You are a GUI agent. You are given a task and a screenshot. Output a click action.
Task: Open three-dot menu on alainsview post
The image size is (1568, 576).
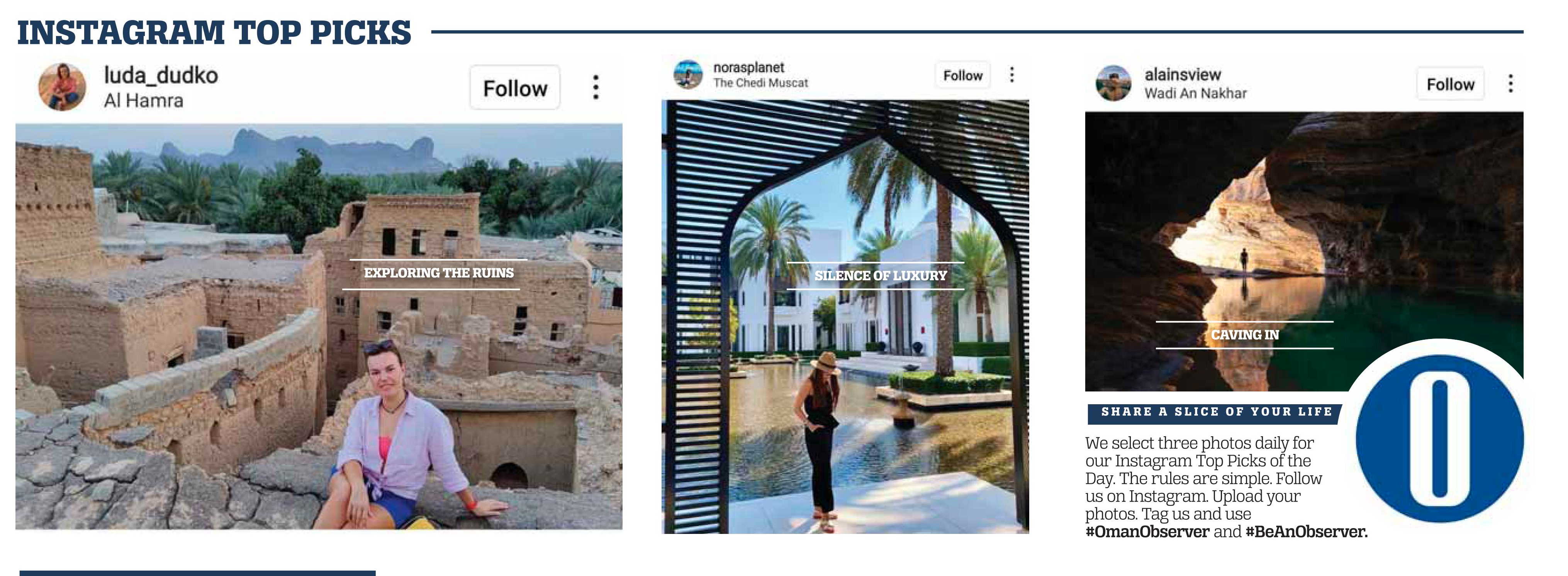(1510, 84)
